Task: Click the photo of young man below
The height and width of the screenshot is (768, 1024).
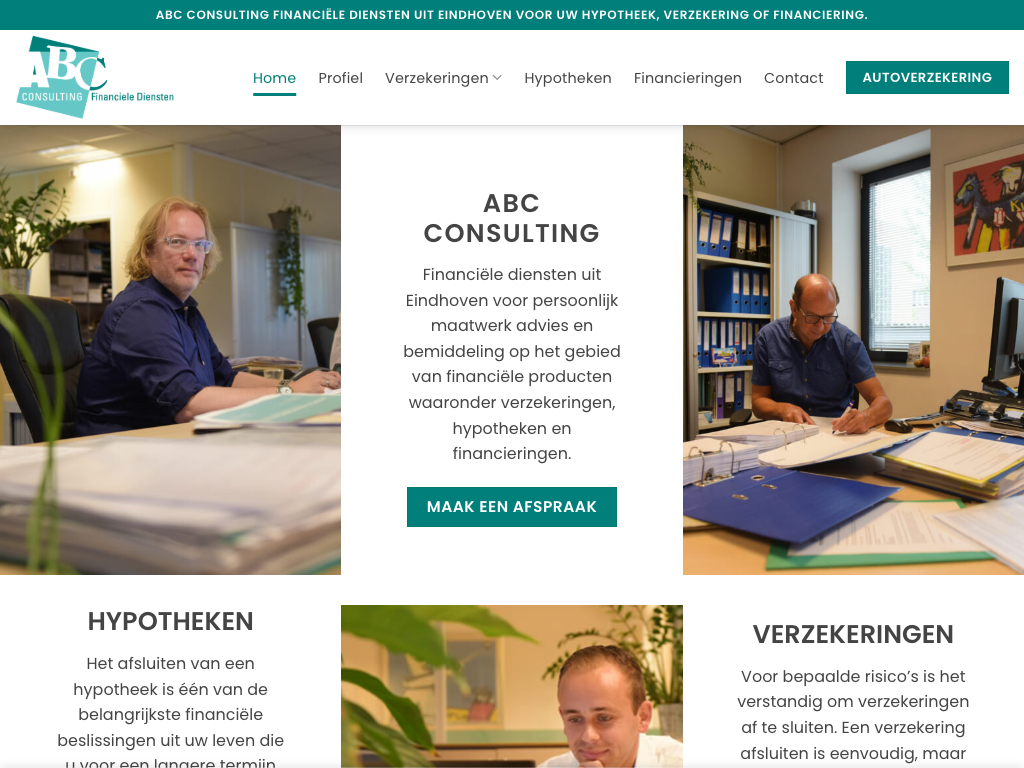Action: 511,686
